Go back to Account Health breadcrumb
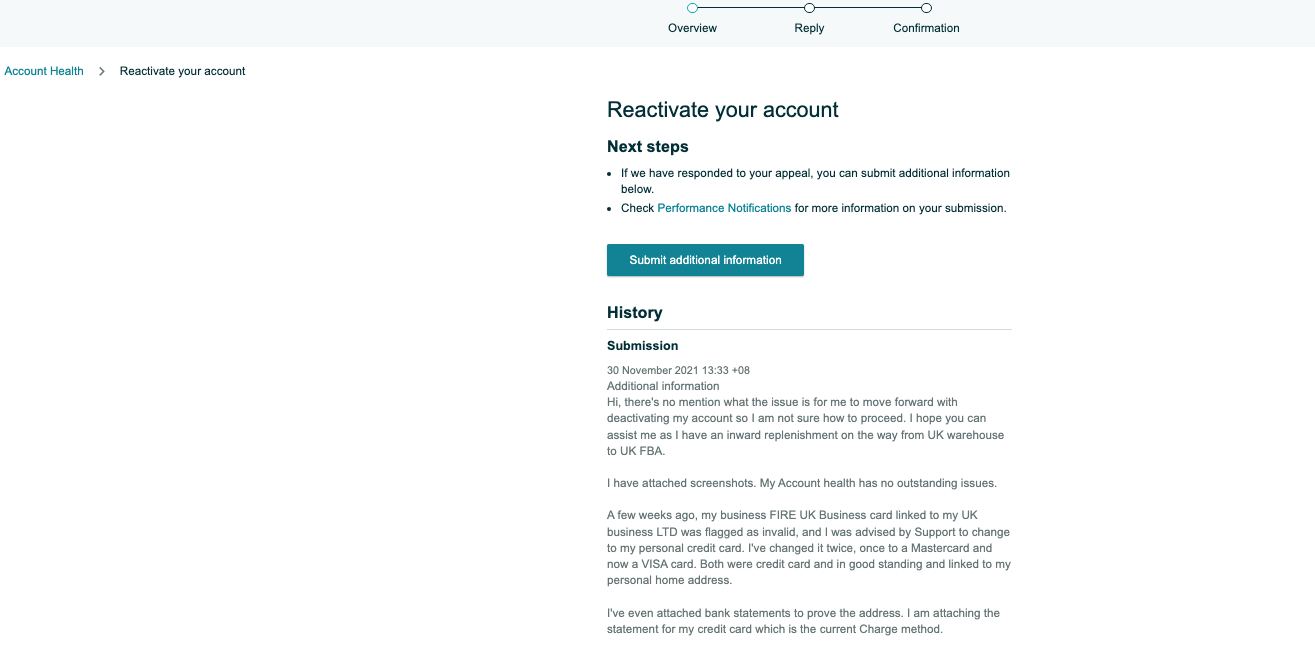1315x652 pixels. 44,71
